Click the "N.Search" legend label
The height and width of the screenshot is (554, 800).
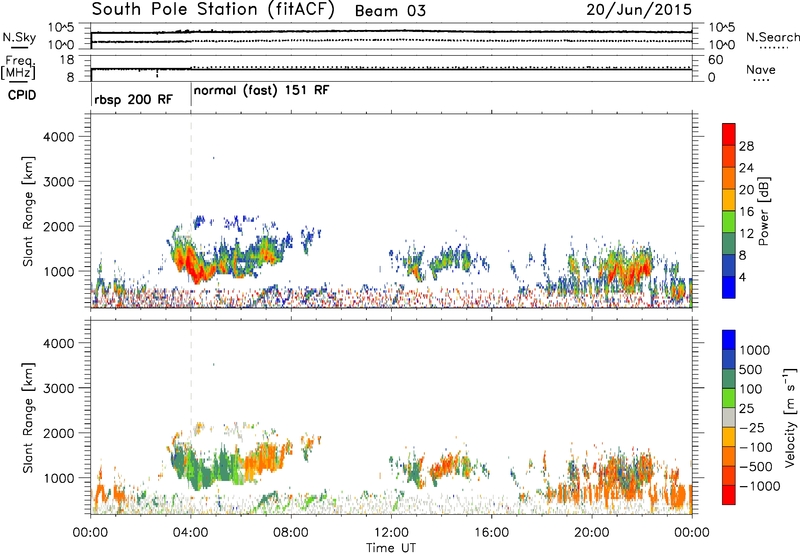[x=772, y=37]
